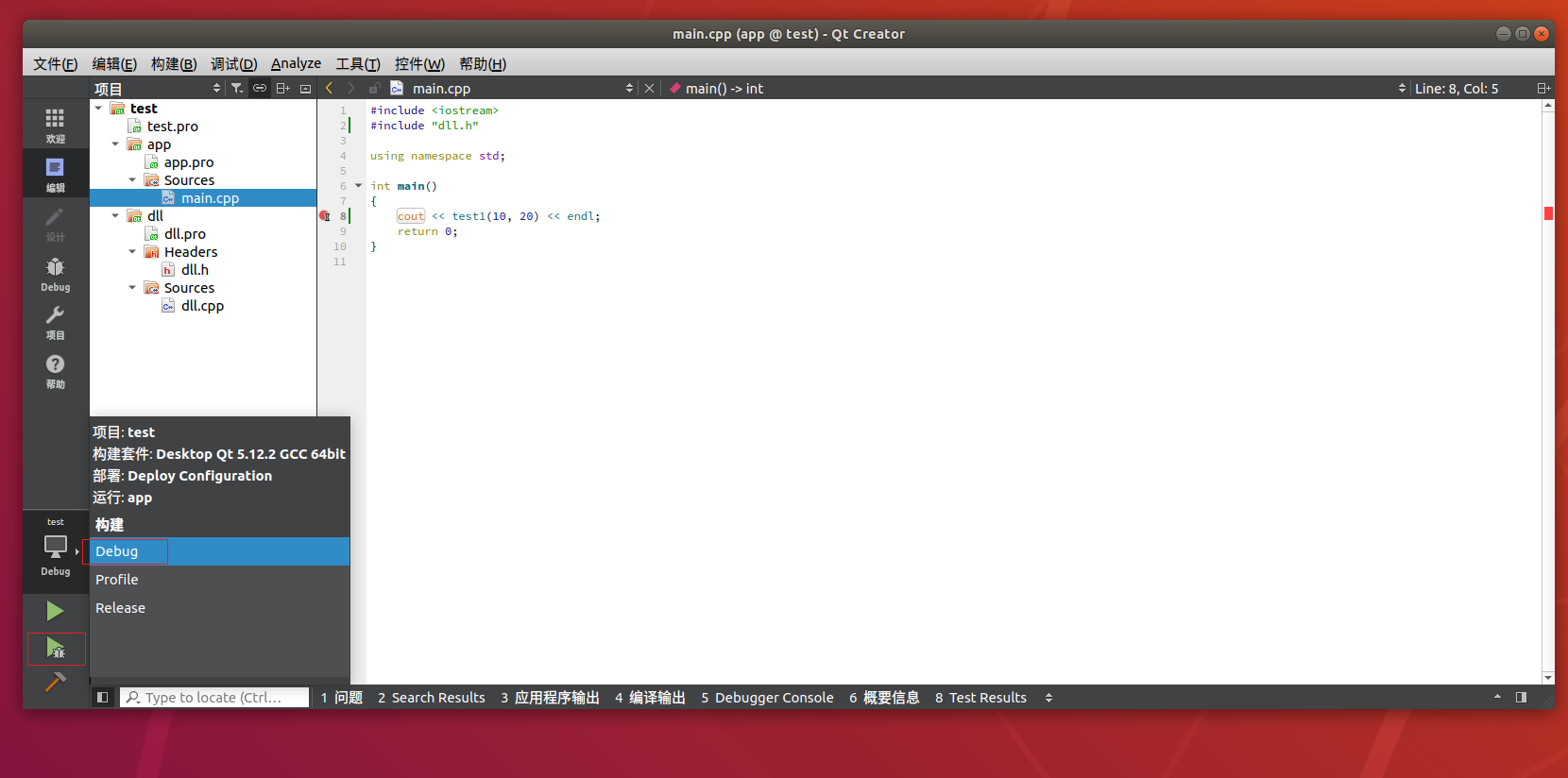
Task: Open the 构建(B) menu
Action: (174, 64)
